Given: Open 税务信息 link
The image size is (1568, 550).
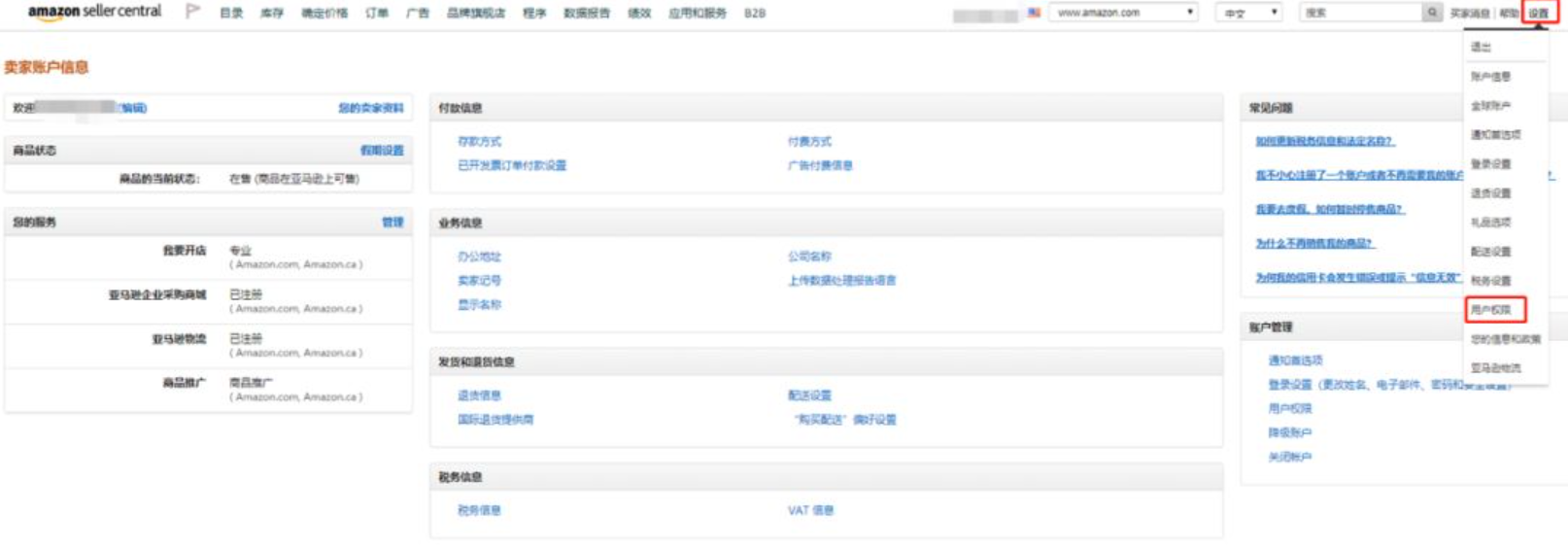Looking at the screenshot, I should pos(479,510).
